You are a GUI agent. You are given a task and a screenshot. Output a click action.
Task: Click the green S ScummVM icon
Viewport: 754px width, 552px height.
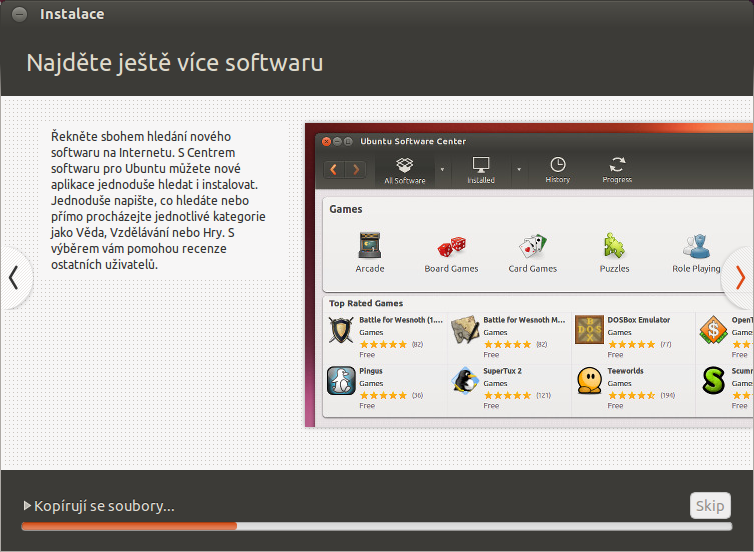tap(713, 381)
